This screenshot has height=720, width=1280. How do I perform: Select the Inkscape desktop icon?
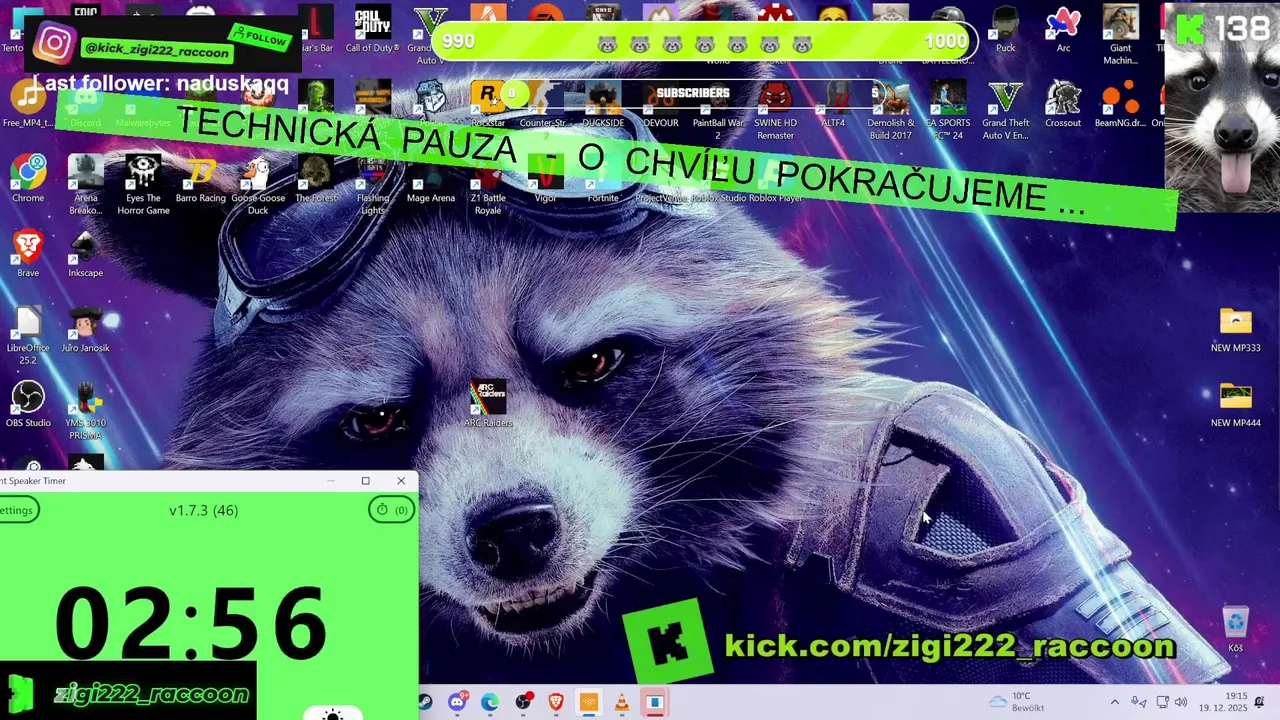86,254
